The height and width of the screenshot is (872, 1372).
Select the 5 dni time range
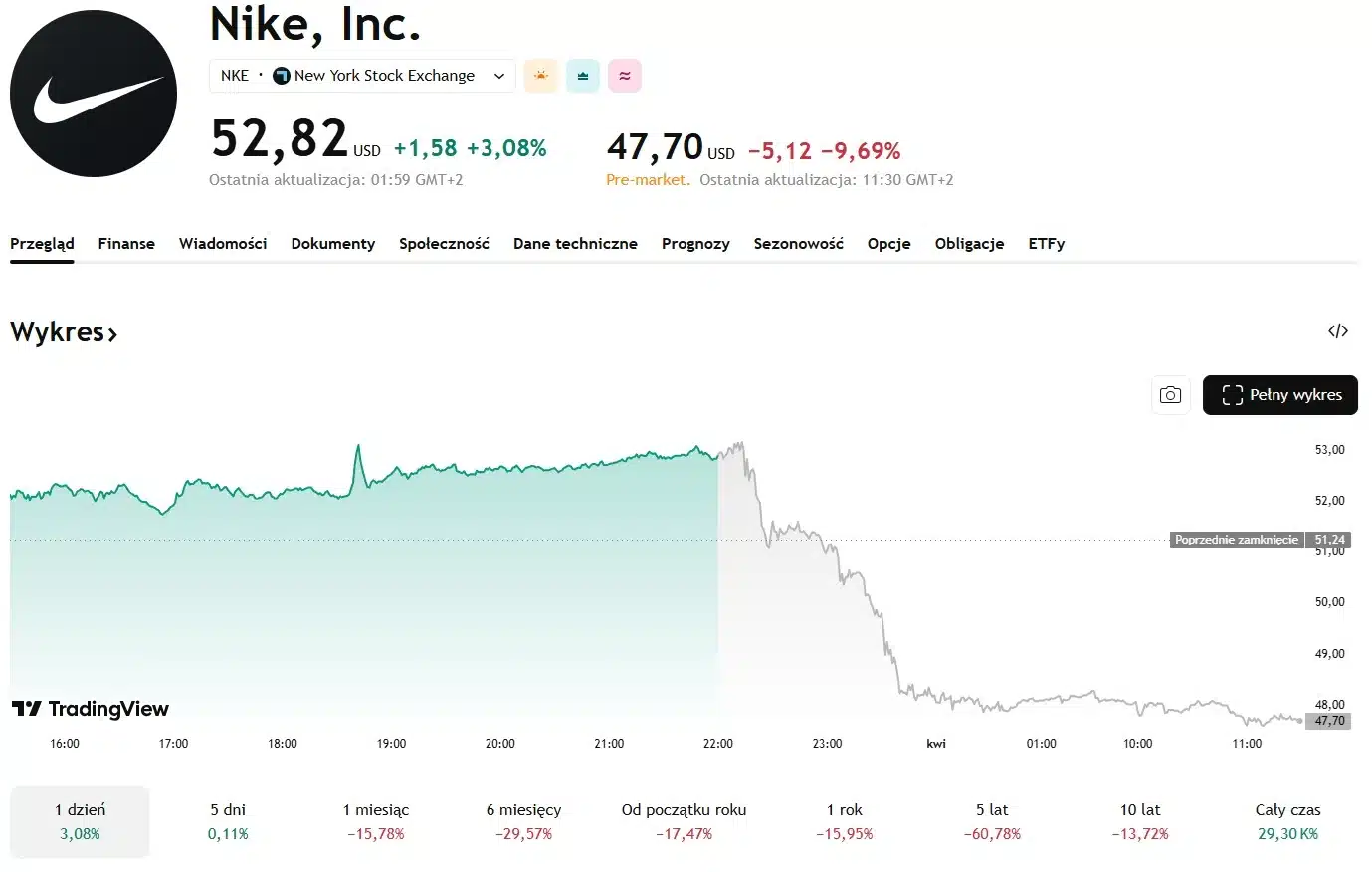[x=228, y=821]
